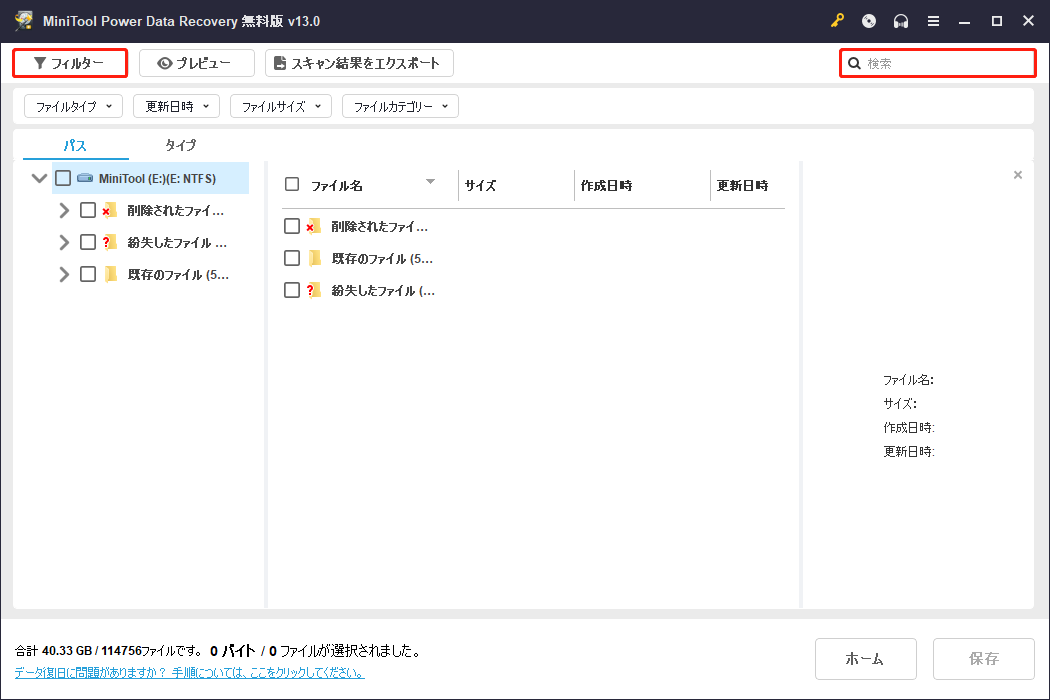Open the ファイルサイズ filter dropdown
The width and height of the screenshot is (1050, 700).
[281, 106]
